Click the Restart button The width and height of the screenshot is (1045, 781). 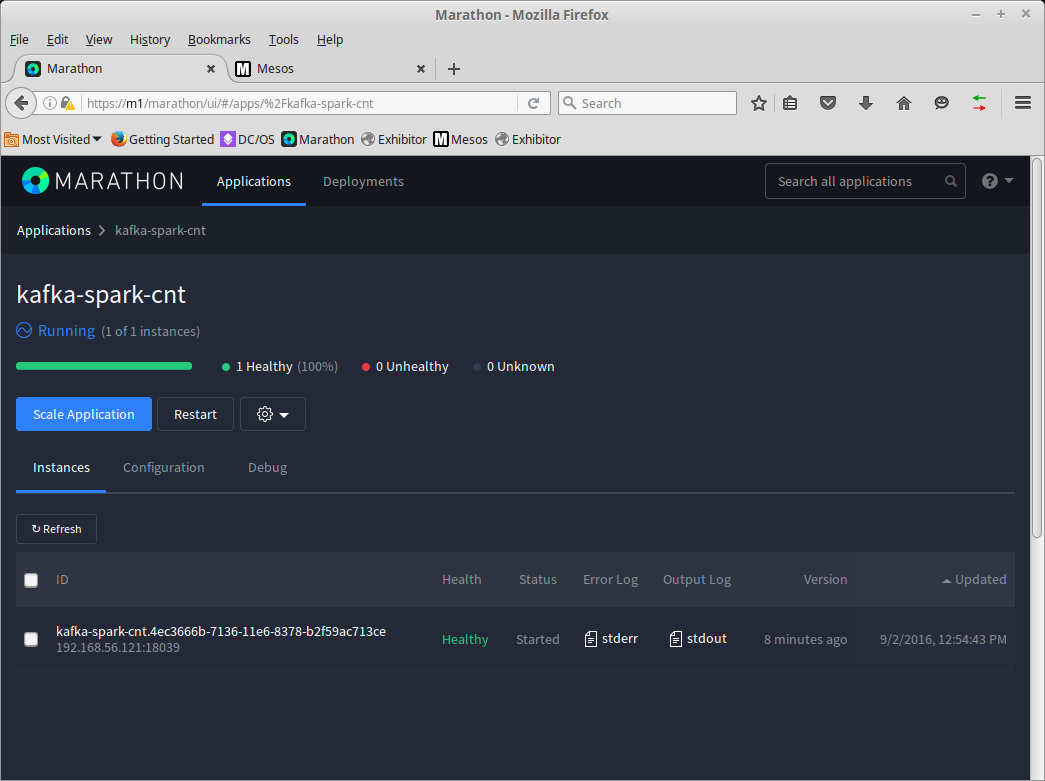(195, 414)
